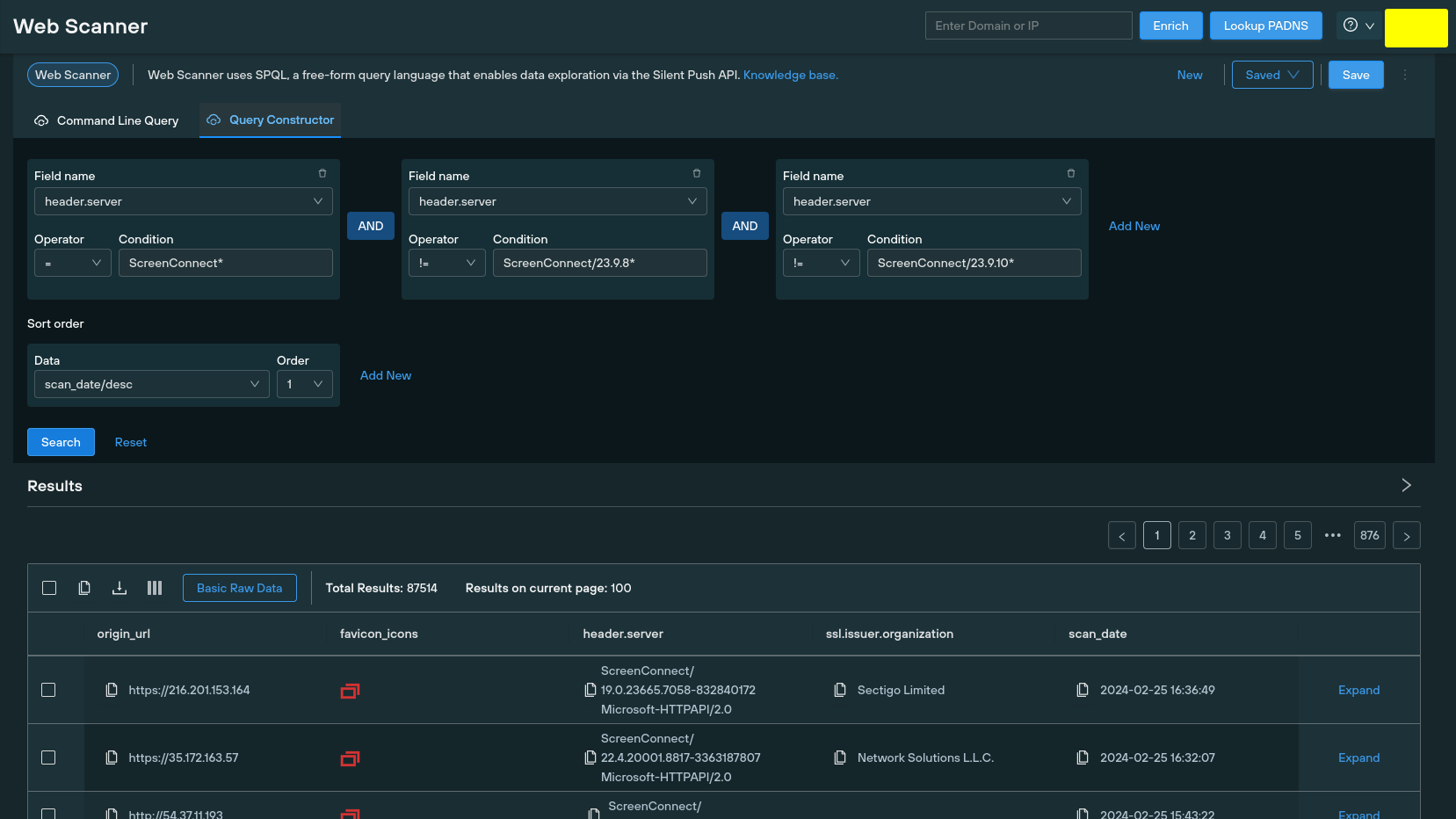Select all results checkbox in toolbar
Screen dimensions: 1456x819
coord(49,588)
